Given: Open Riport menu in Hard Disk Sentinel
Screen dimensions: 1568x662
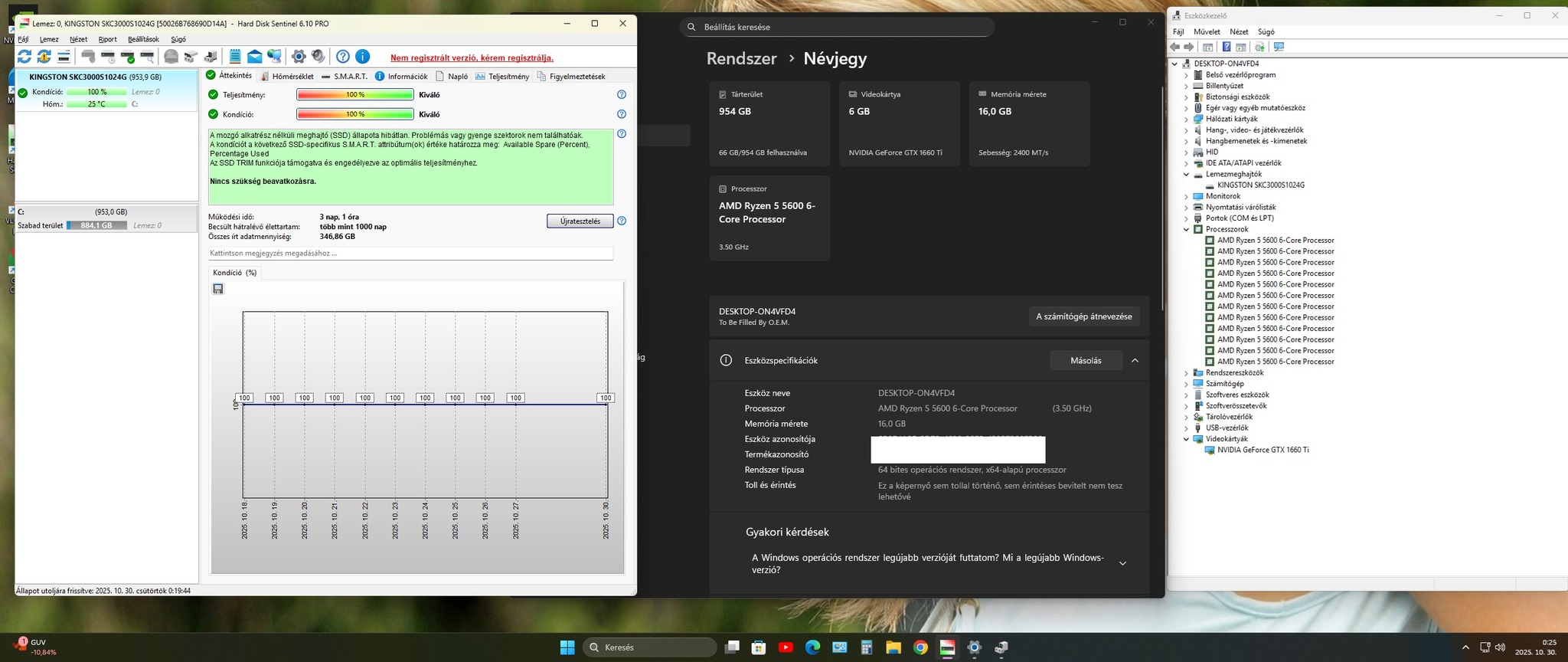Looking at the screenshot, I should click(x=107, y=39).
